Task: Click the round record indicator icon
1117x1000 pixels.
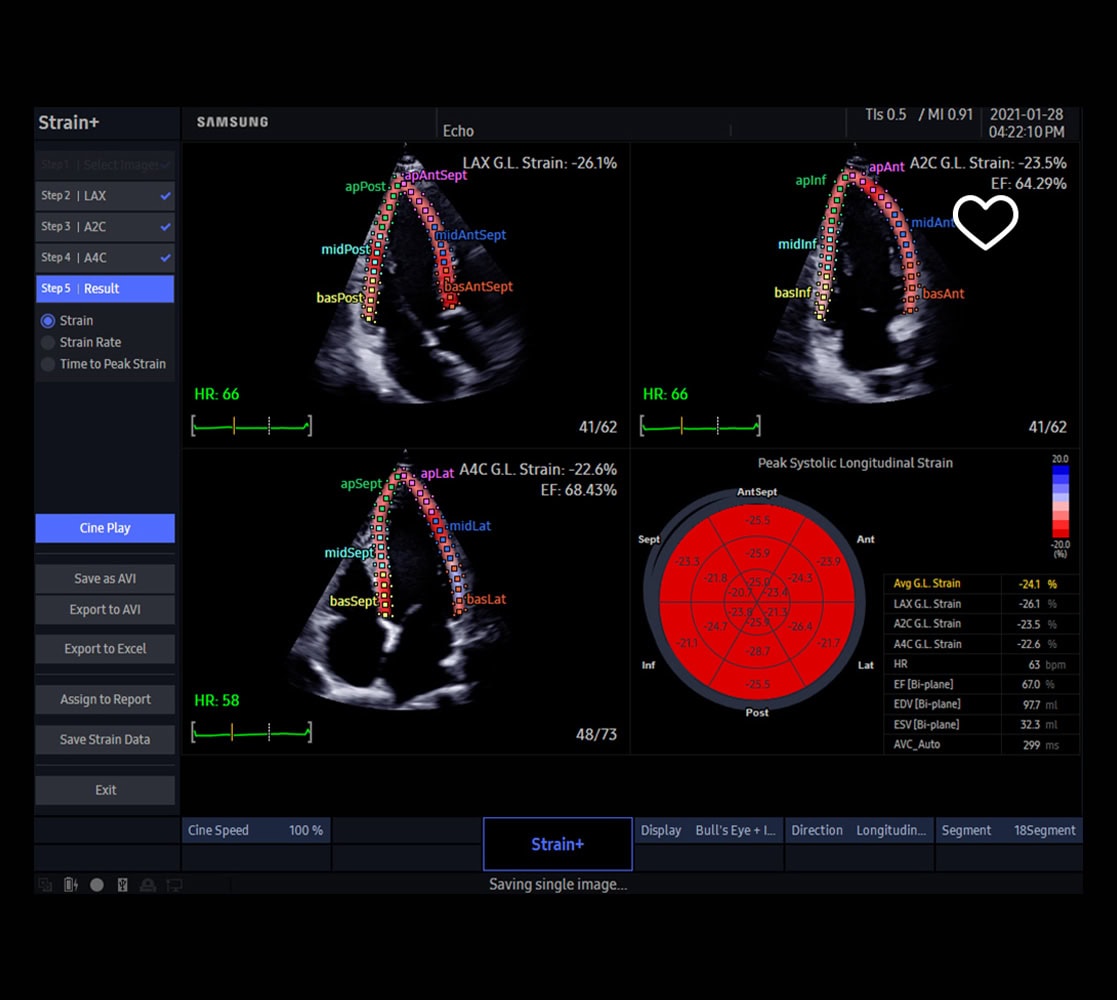Action: 97,884
